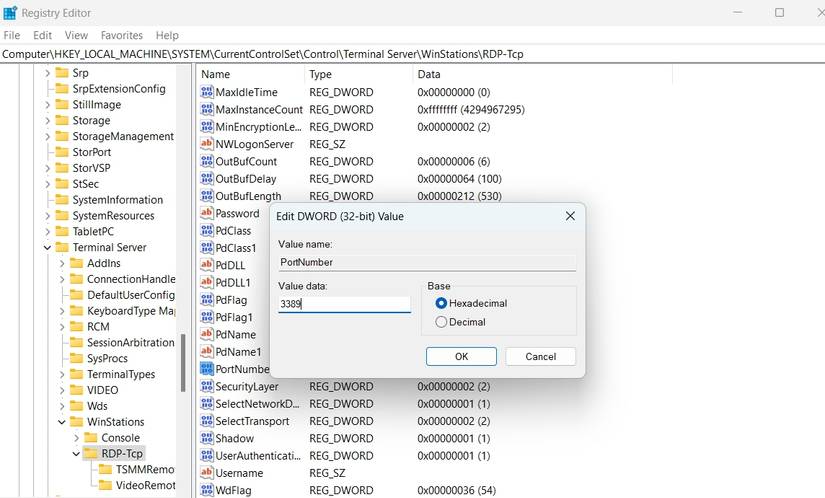
Task: Close the Edit DWORD dialog with X
Action: coord(570,216)
